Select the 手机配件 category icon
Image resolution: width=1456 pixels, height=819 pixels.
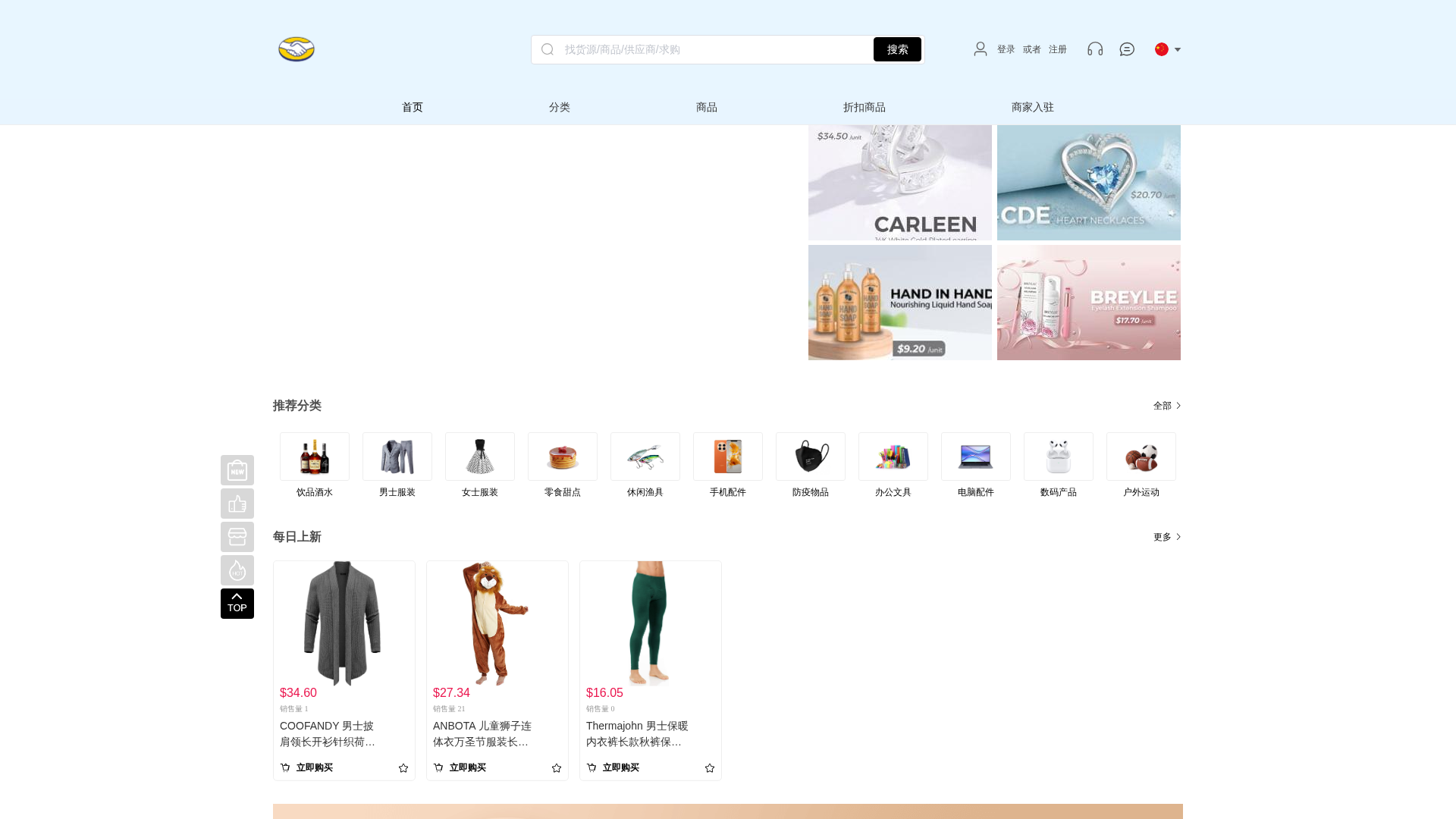click(x=728, y=457)
